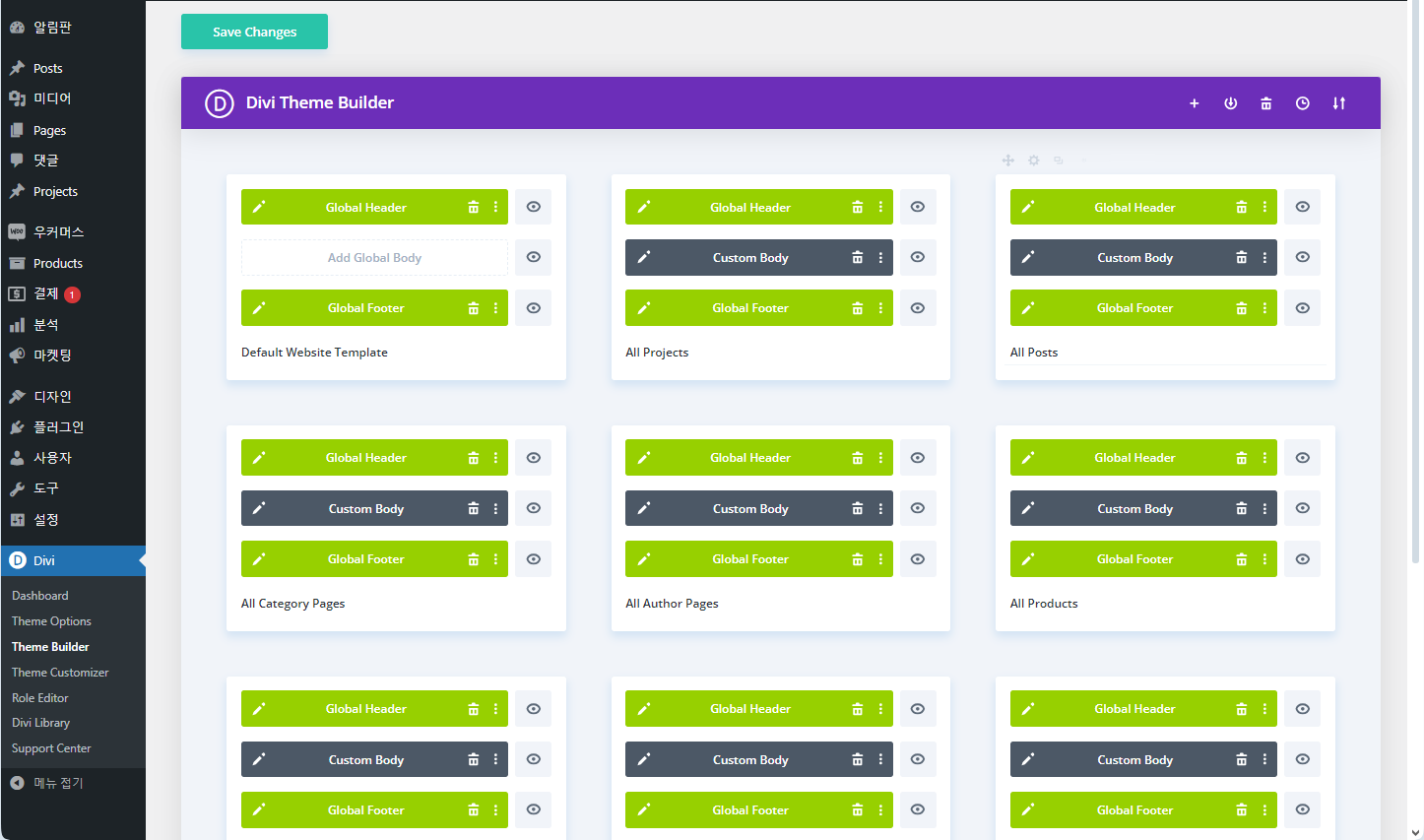Click the Divi D icon in the sidebar
The height and width of the screenshot is (840, 1424).
tap(17, 560)
